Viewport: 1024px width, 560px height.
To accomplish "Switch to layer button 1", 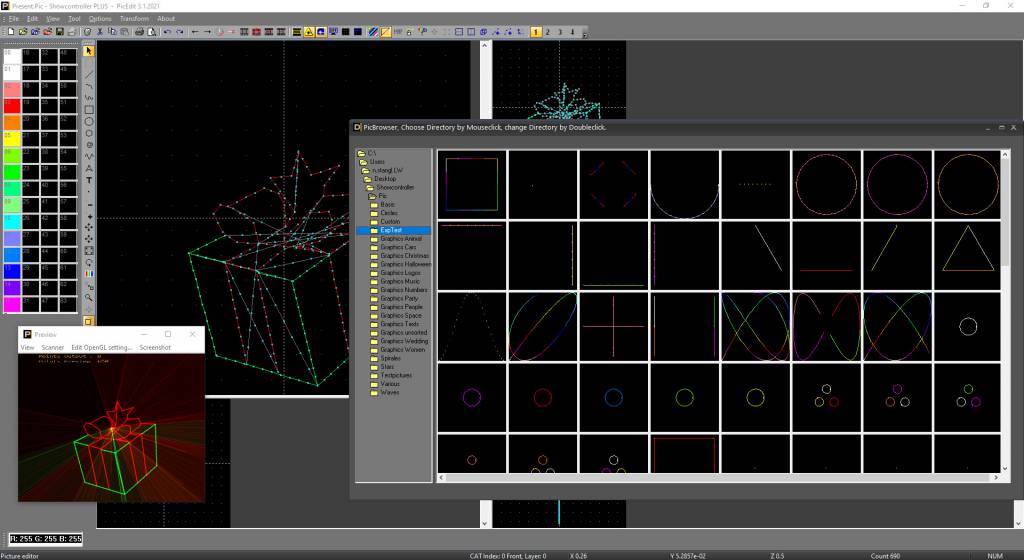I will (x=536, y=32).
